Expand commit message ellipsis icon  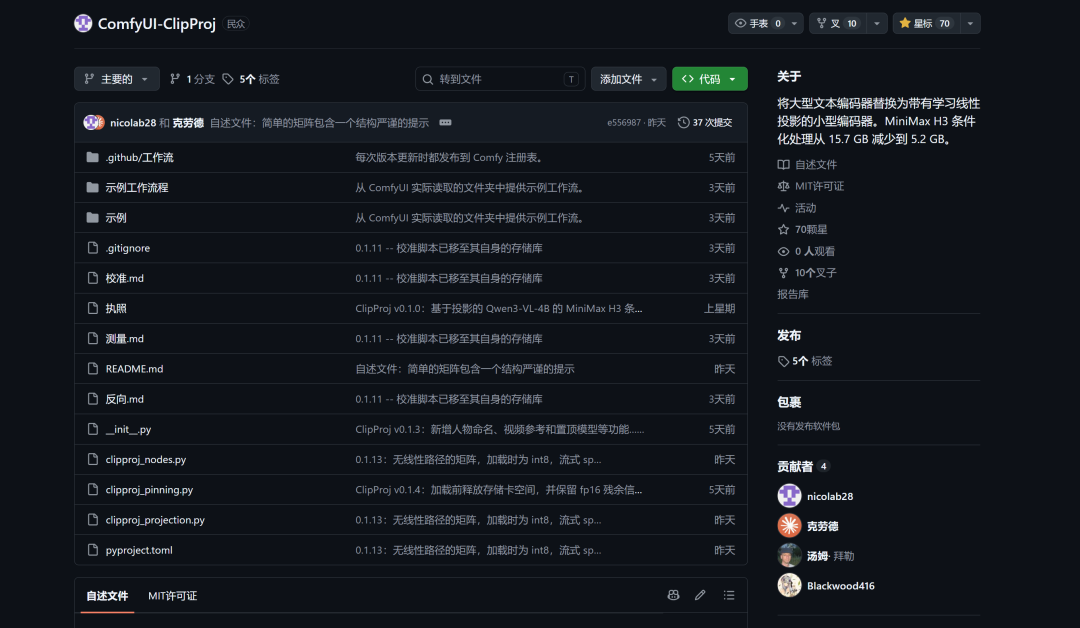coord(445,123)
